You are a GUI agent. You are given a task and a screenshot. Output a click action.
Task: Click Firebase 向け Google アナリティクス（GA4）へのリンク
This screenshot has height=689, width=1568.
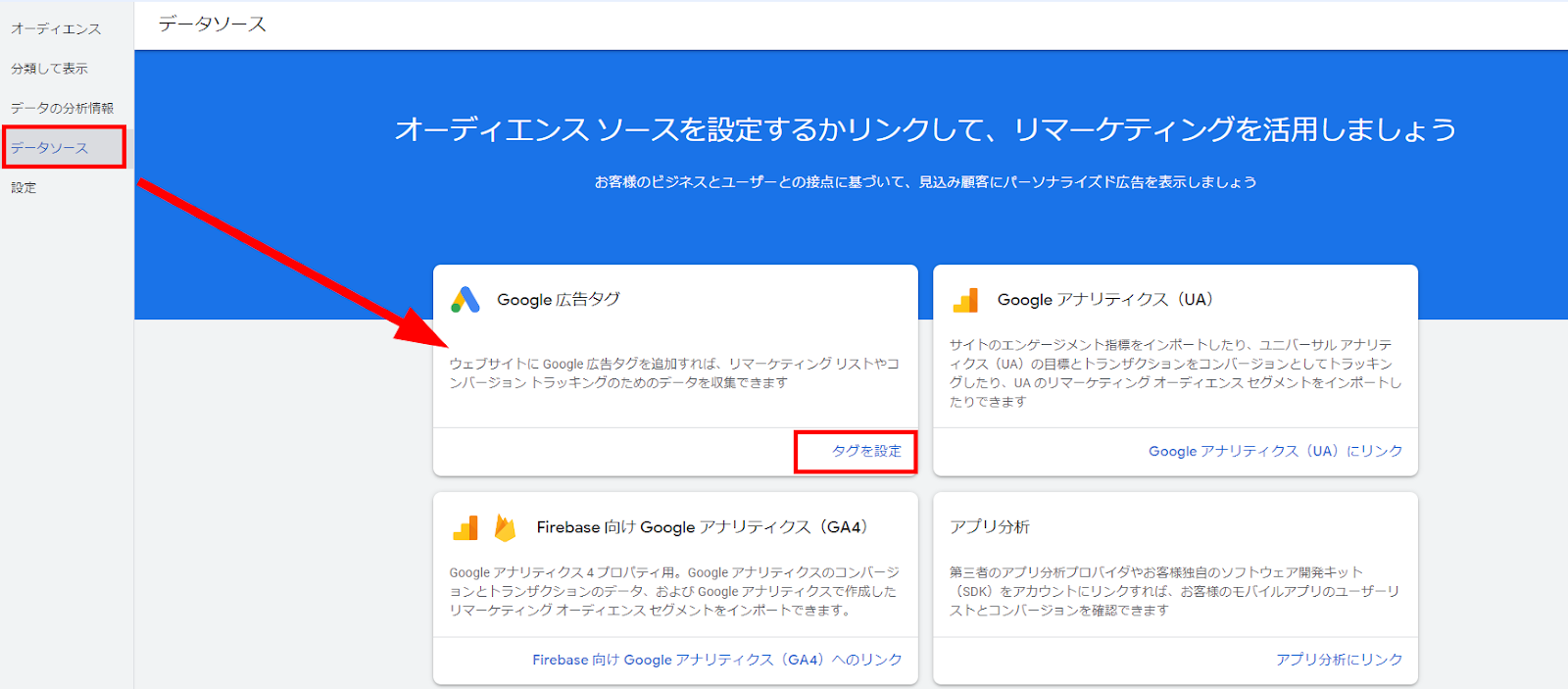(x=717, y=660)
